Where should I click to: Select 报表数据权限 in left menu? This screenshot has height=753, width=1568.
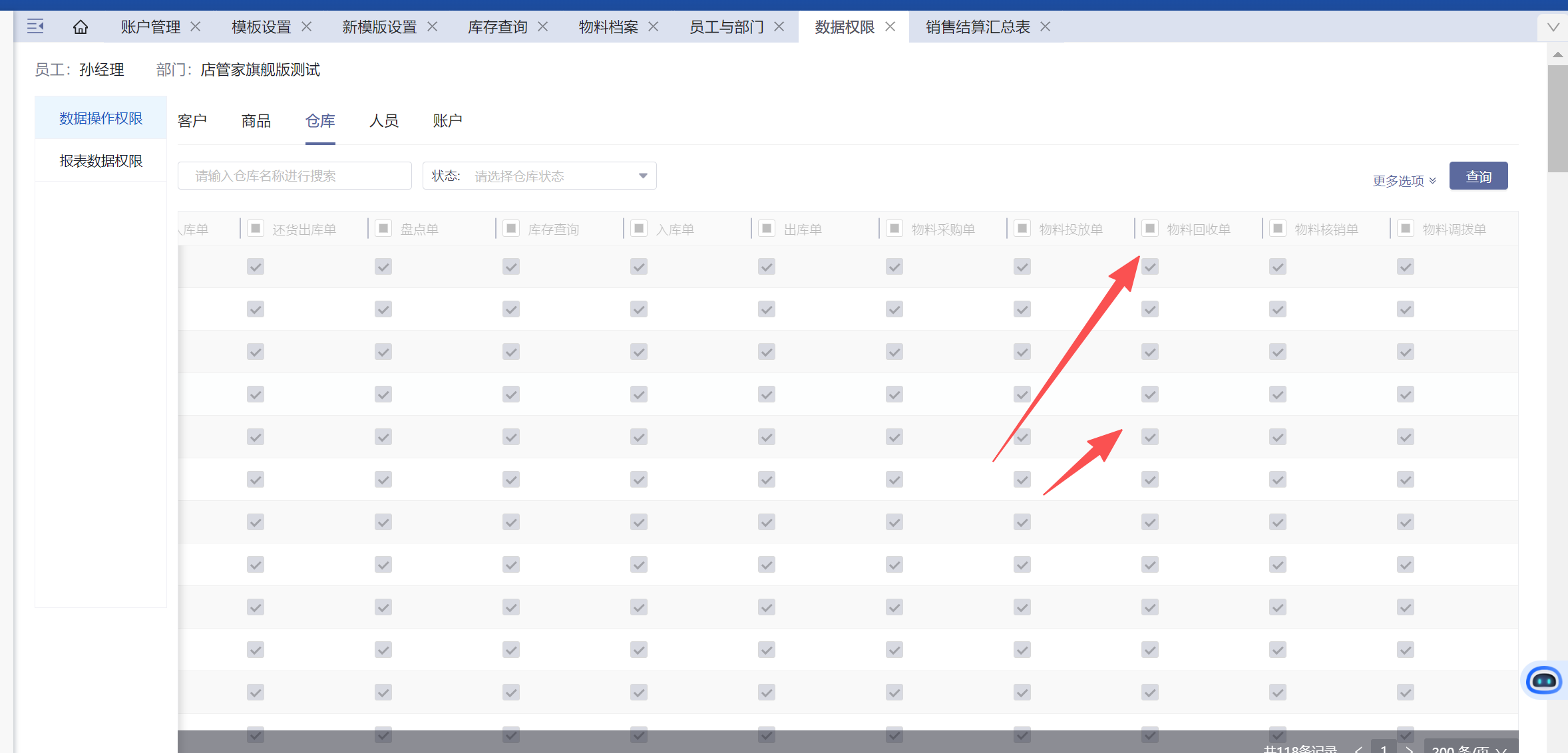[x=101, y=161]
